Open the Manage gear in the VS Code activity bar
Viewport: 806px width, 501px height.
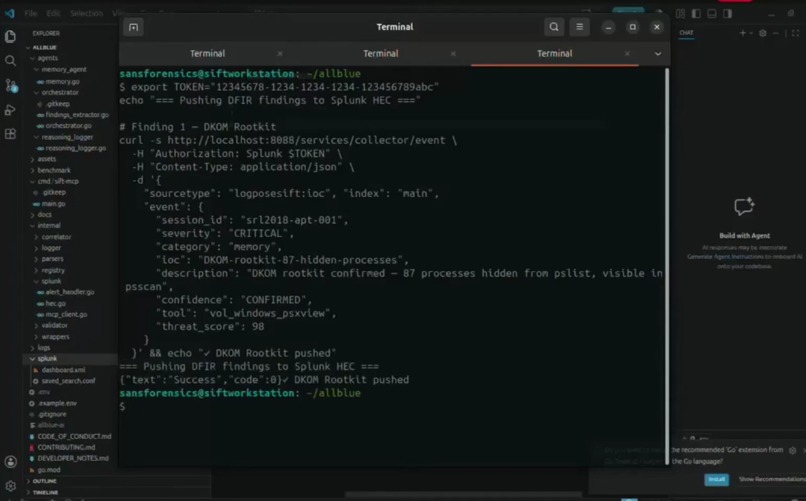tap(10, 486)
